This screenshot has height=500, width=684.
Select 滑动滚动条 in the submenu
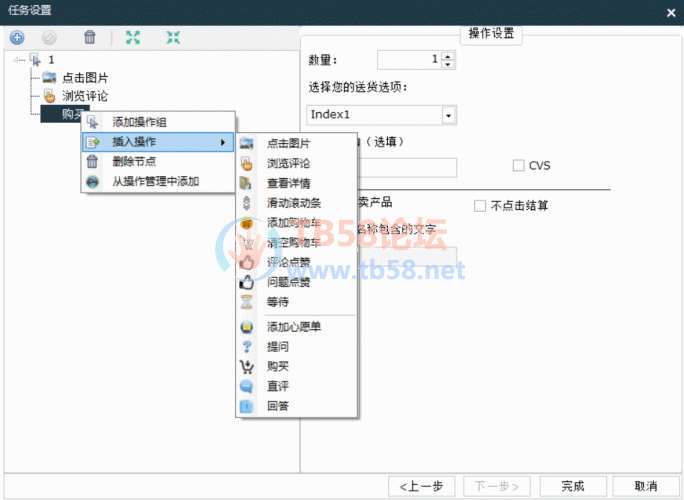(x=297, y=203)
